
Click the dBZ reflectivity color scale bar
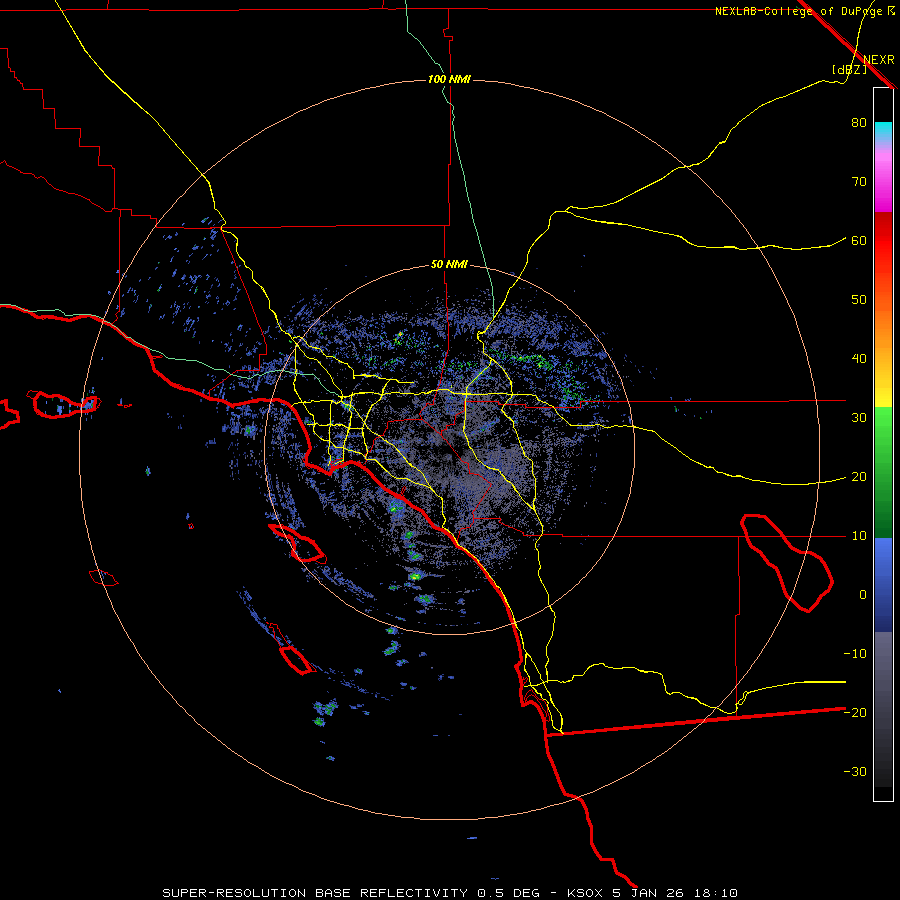pyautogui.click(x=883, y=444)
